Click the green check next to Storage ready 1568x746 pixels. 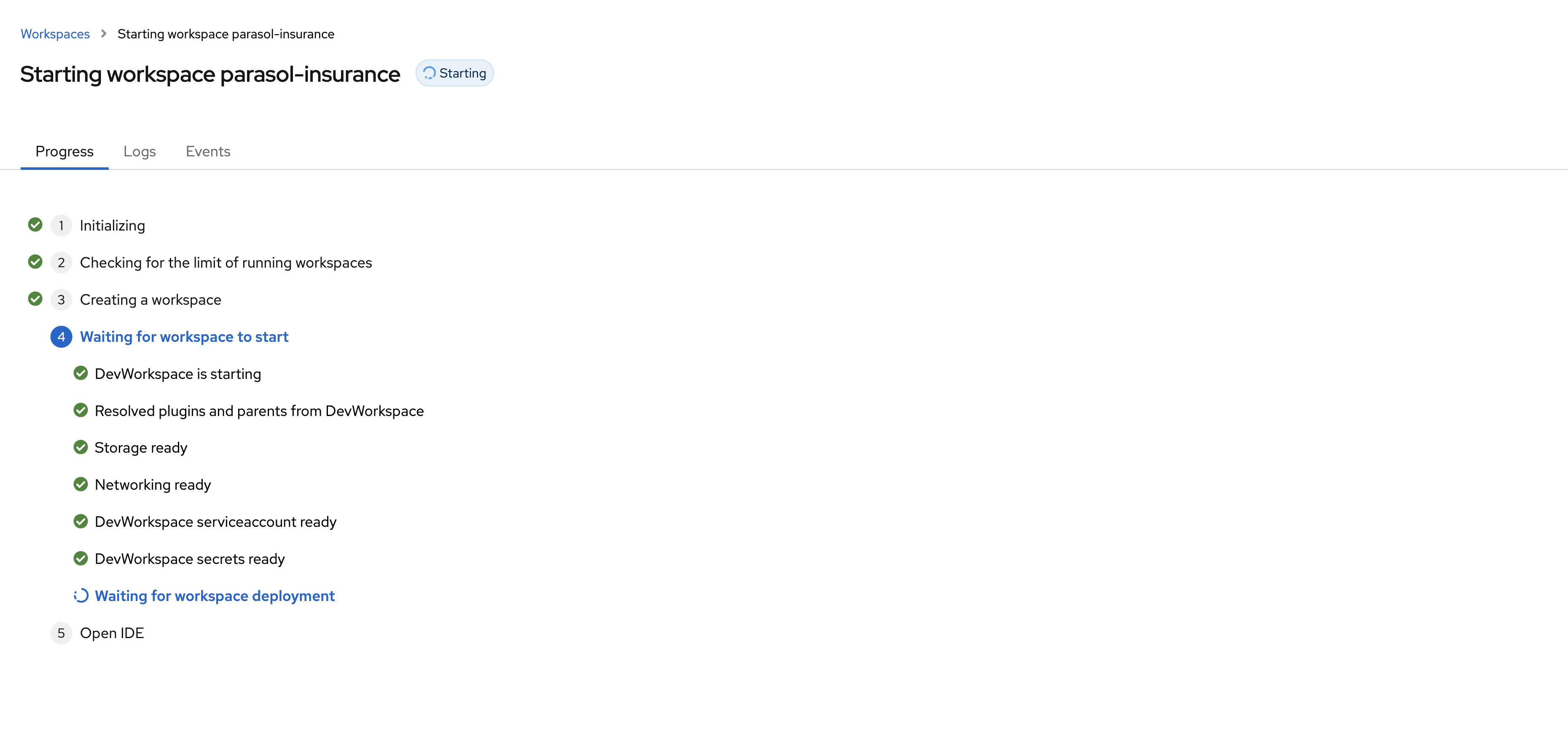tap(81, 447)
